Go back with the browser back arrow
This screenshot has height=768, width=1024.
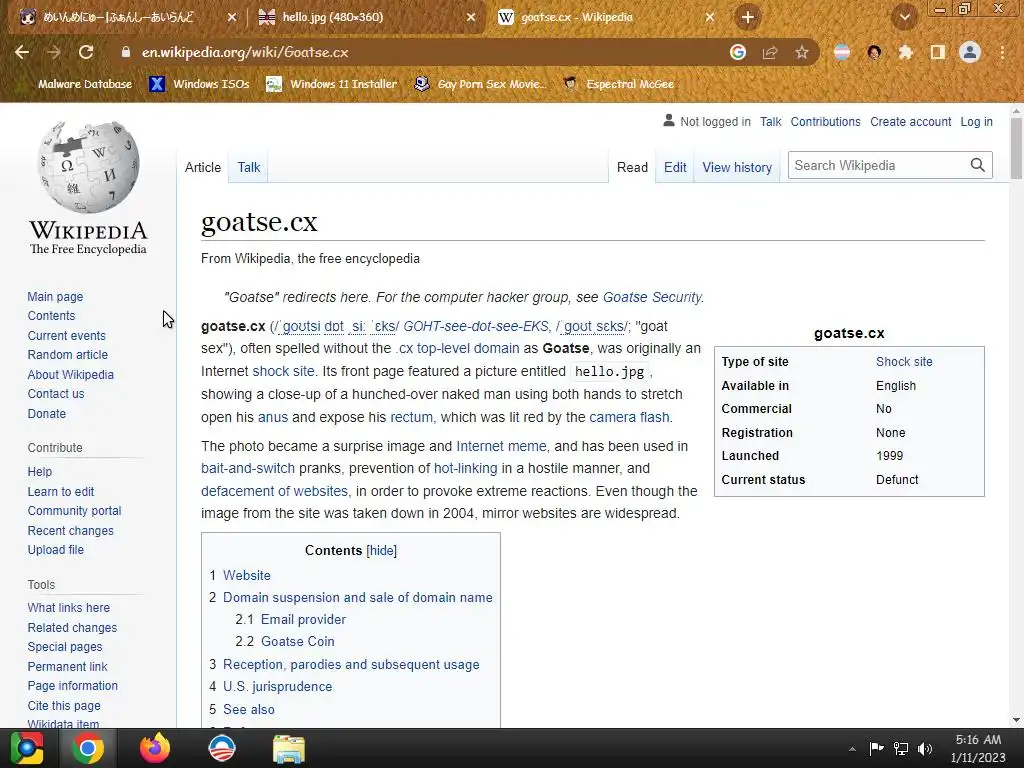(x=22, y=52)
